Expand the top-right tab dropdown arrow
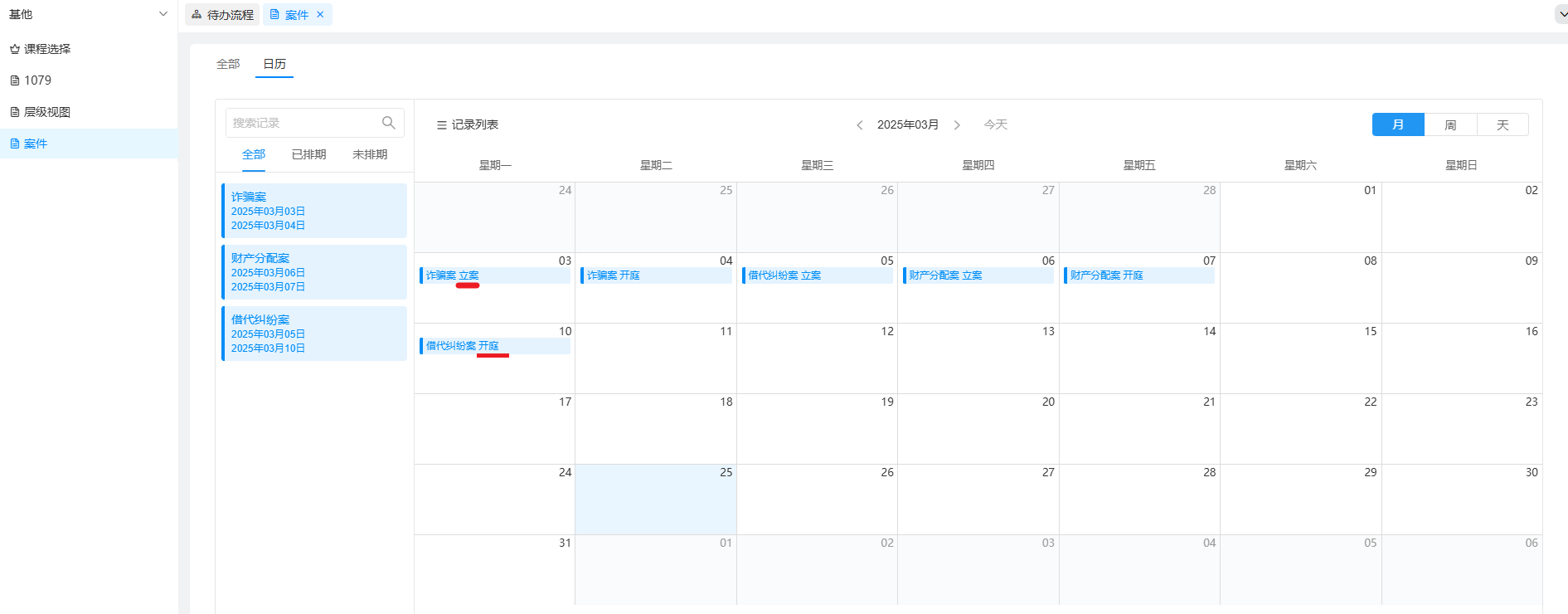 [x=1561, y=15]
